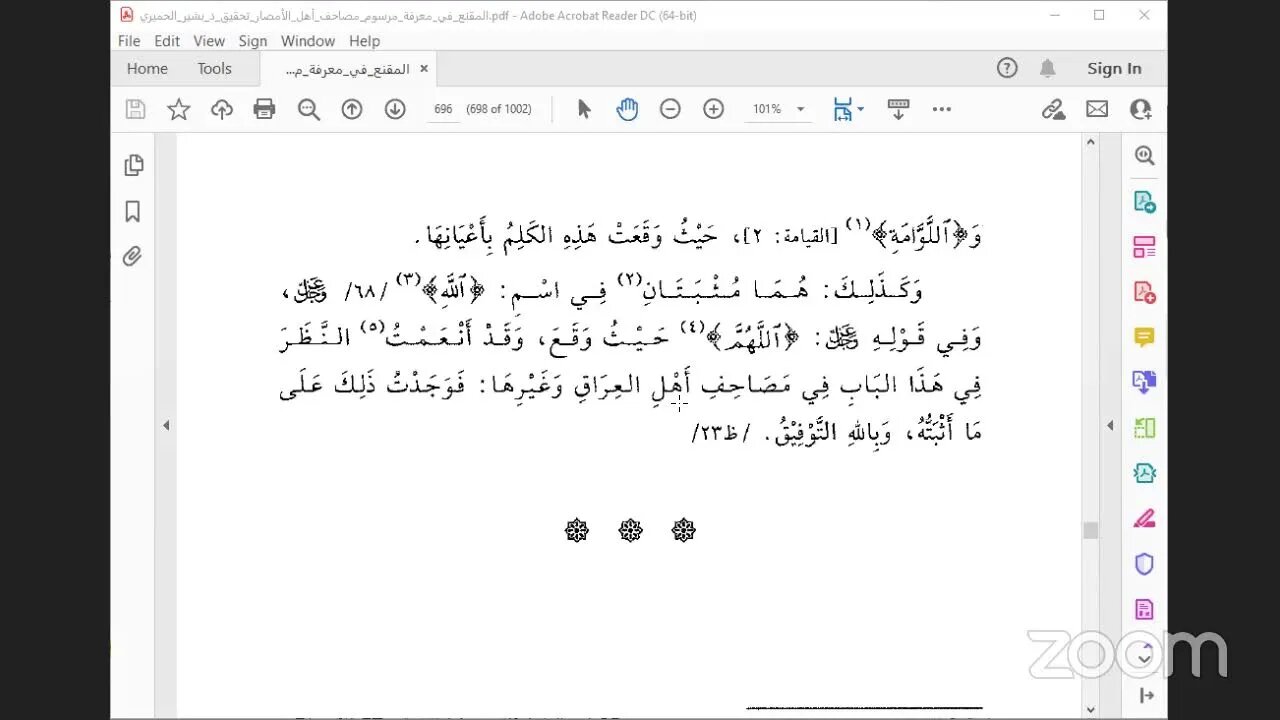1280x720 pixels.
Task: Open Create PDF tool in right pane
Action: (1145, 292)
